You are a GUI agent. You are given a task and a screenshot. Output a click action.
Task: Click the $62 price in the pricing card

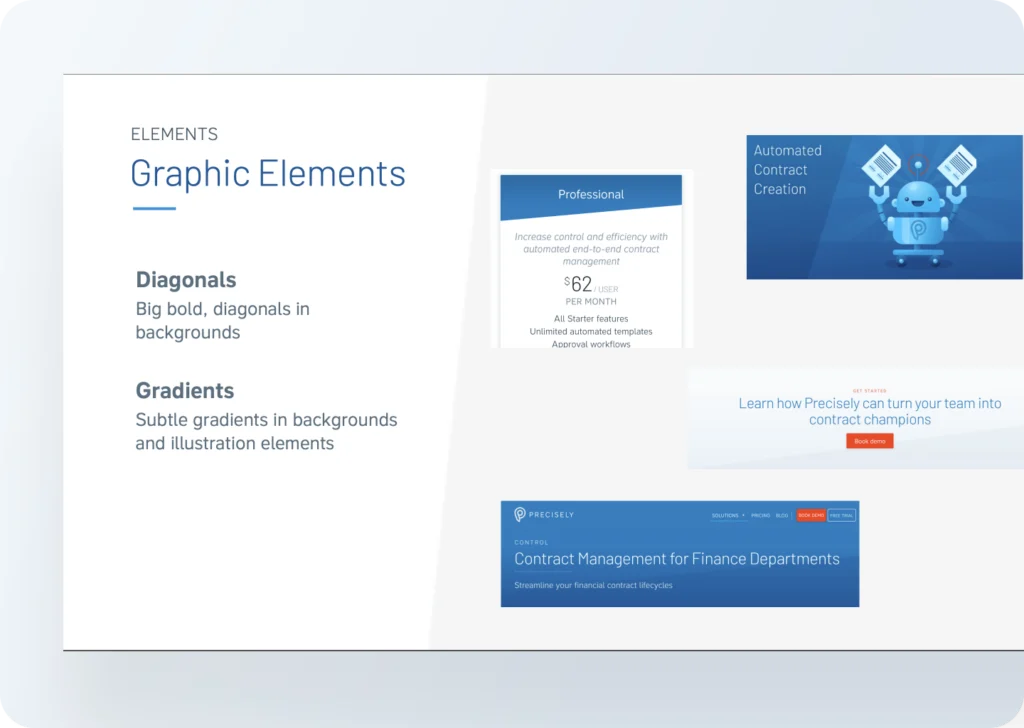click(579, 284)
